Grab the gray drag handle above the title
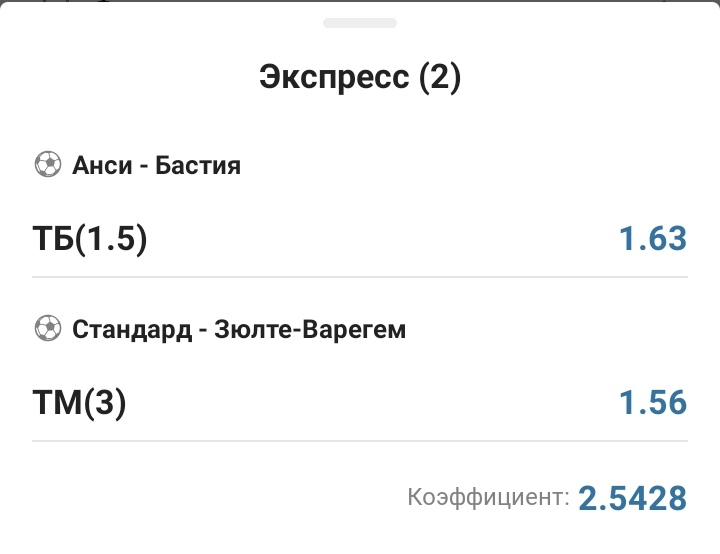 [360, 22]
